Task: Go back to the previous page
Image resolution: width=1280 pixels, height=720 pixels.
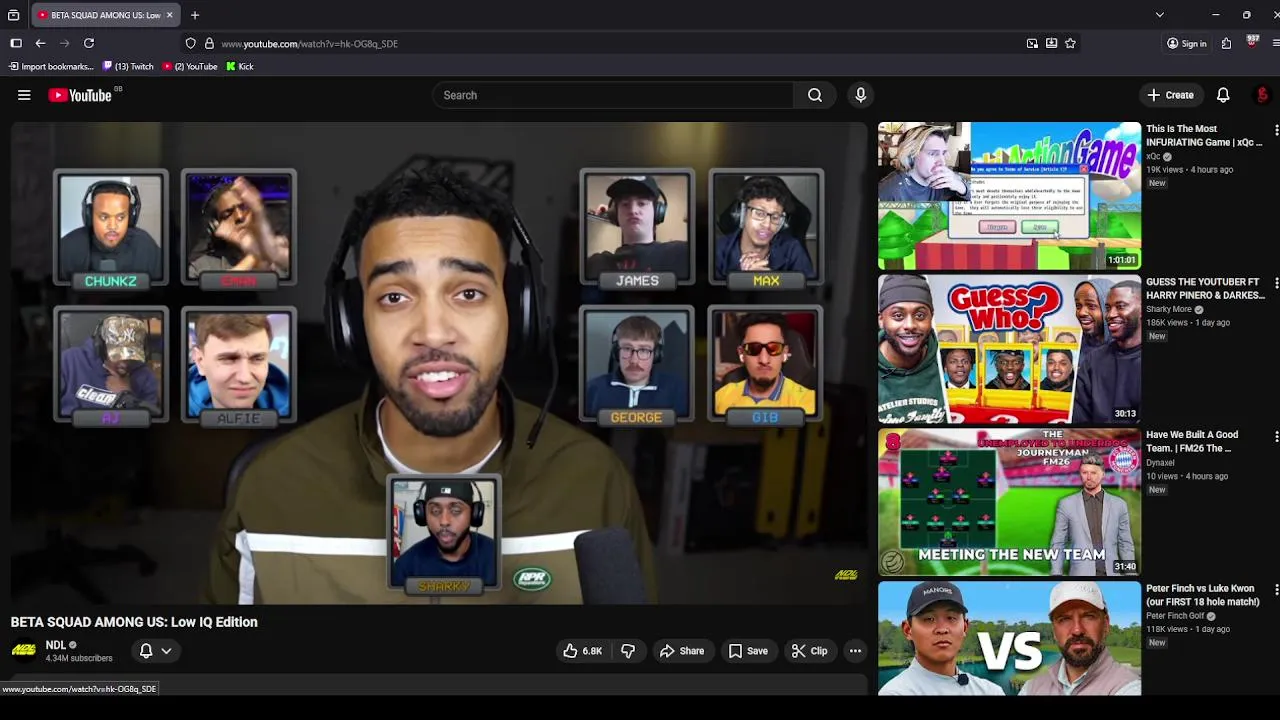Action: [40, 43]
